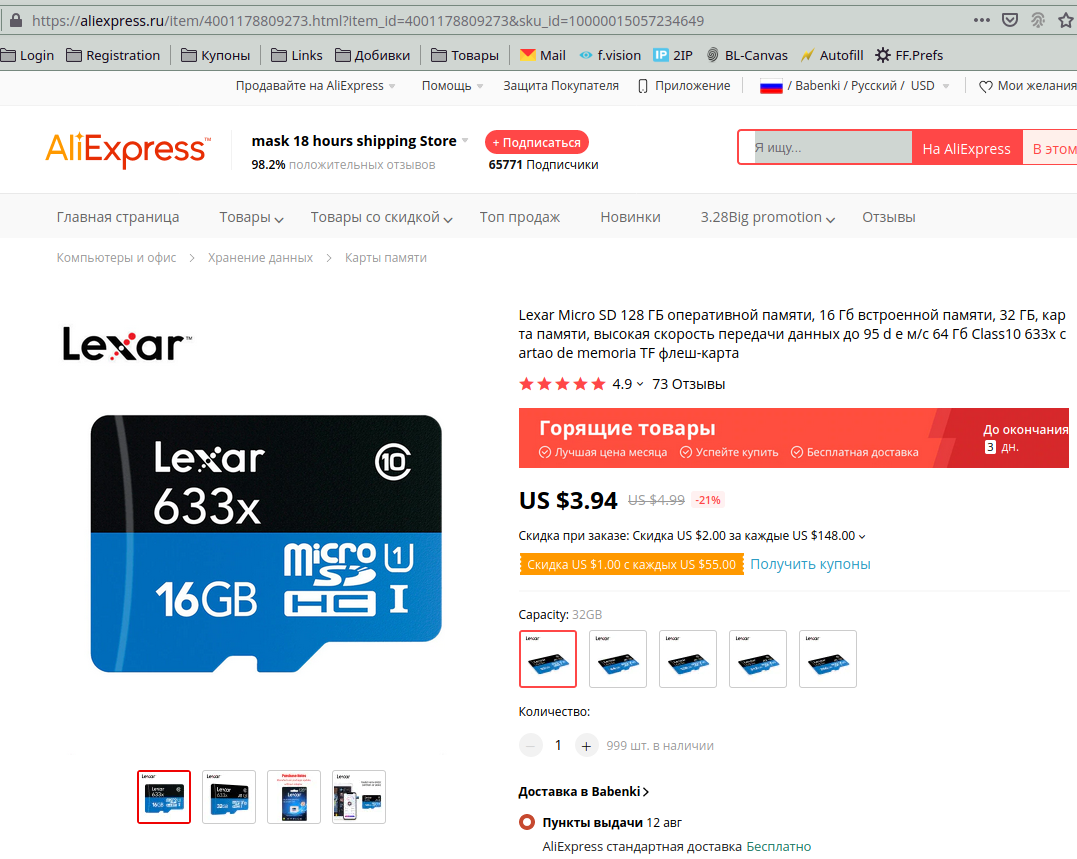Screen dimensions: 1077x859
Task: Click the AliExpress logo
Action: (128, 150)
